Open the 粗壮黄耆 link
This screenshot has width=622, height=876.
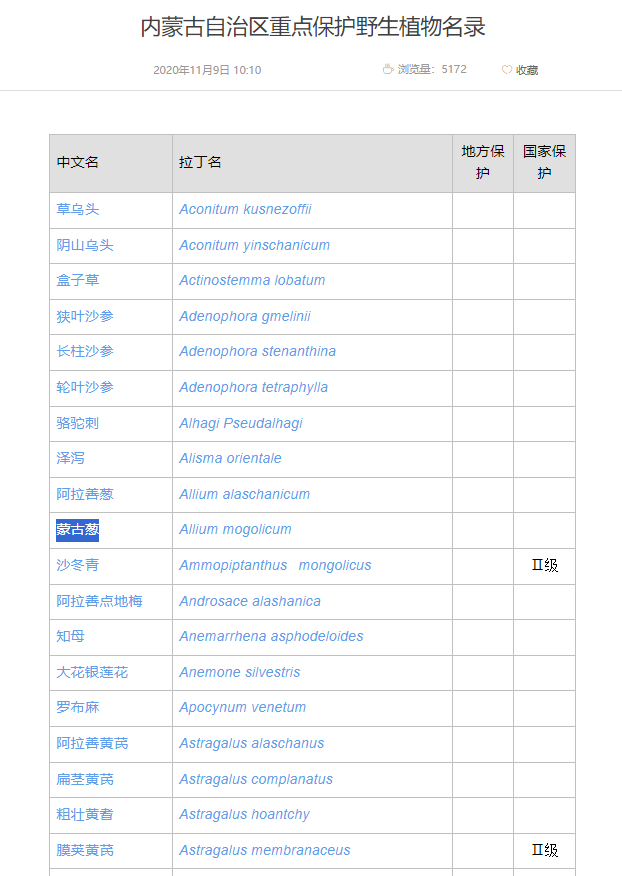(x=85, y=815)
